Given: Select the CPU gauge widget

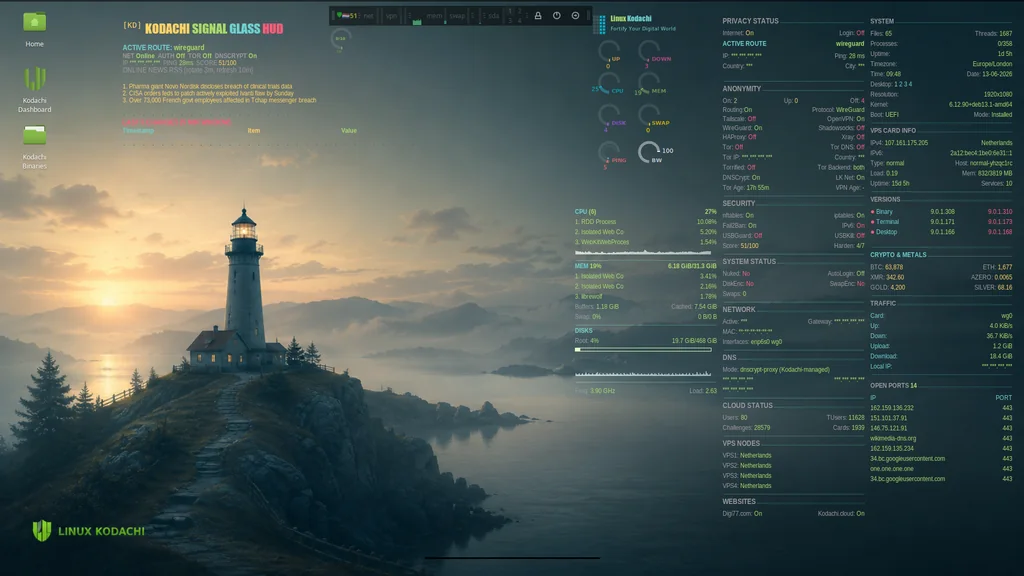Looking at the screenshot, I should coord(608,85).
